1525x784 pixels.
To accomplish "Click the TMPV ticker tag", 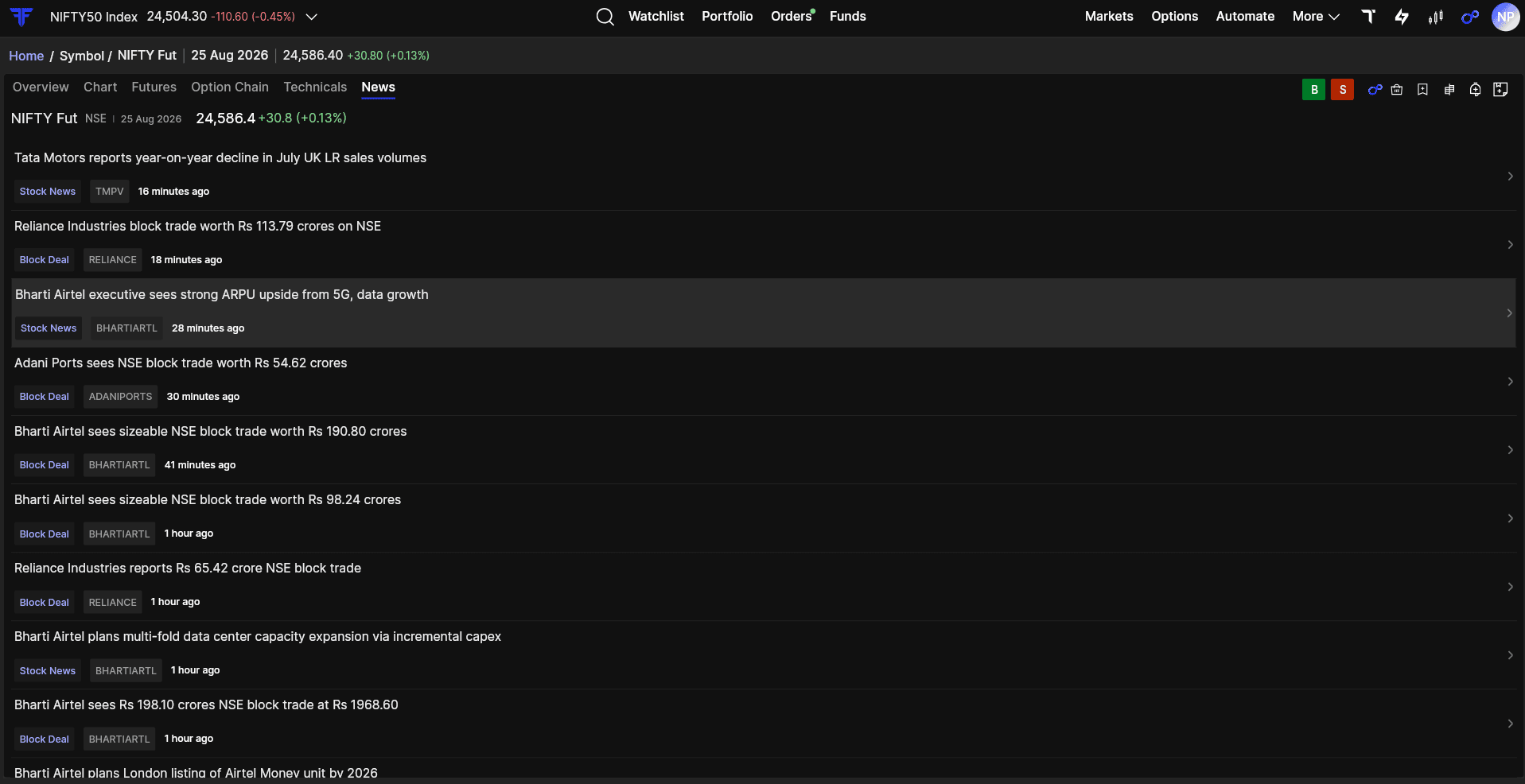I will (110, 192).
